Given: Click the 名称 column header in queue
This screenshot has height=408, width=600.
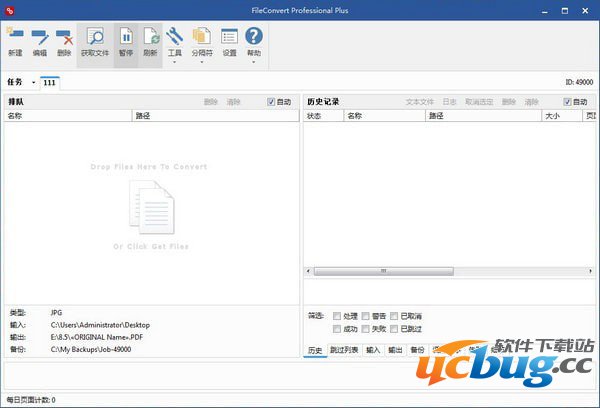Looking at the screenshot, I should [68, 116].
